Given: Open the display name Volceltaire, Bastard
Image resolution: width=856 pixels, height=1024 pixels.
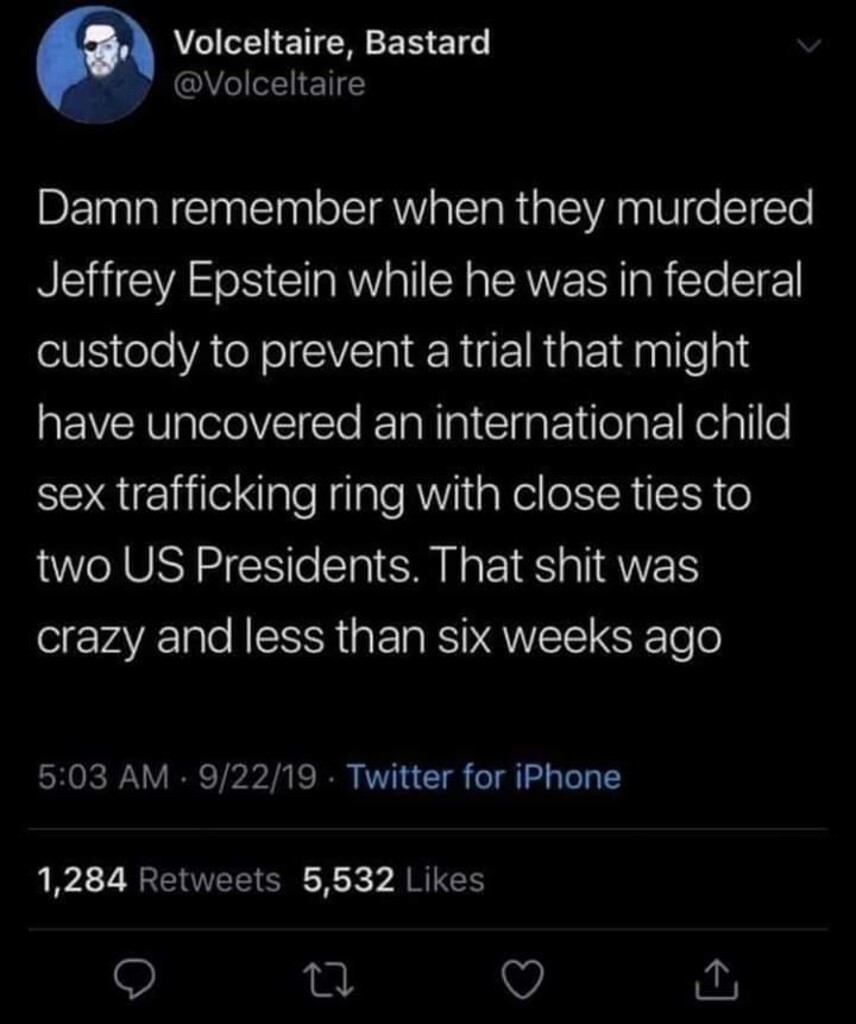Looking at the screenshot, I should click(x=332, y=42).
